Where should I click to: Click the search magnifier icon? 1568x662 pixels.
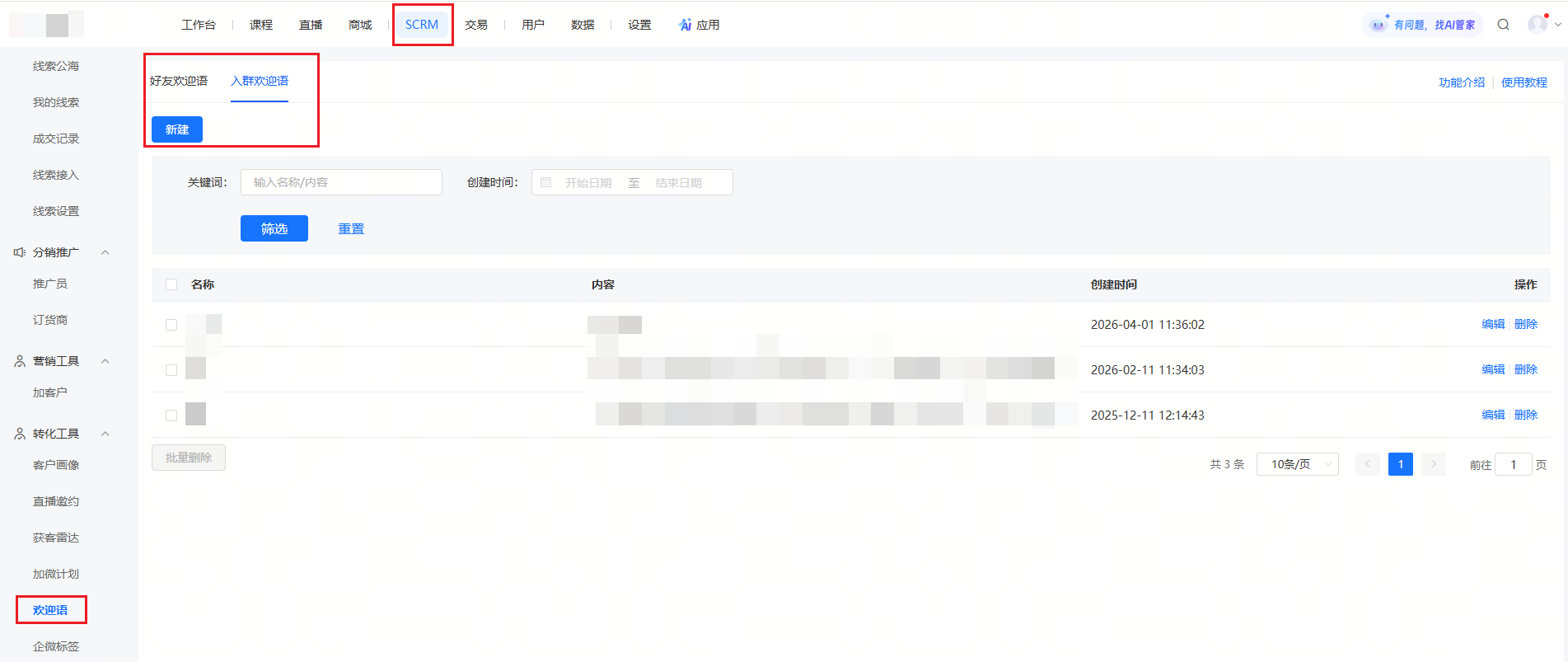(1504, 25)
